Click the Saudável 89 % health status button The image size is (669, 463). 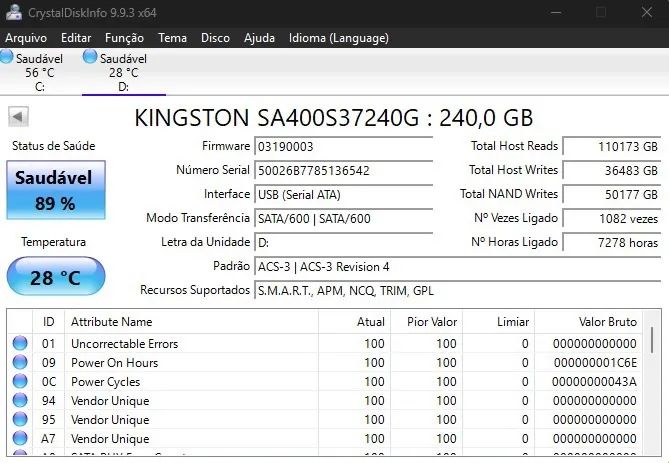tap(56, 190)
